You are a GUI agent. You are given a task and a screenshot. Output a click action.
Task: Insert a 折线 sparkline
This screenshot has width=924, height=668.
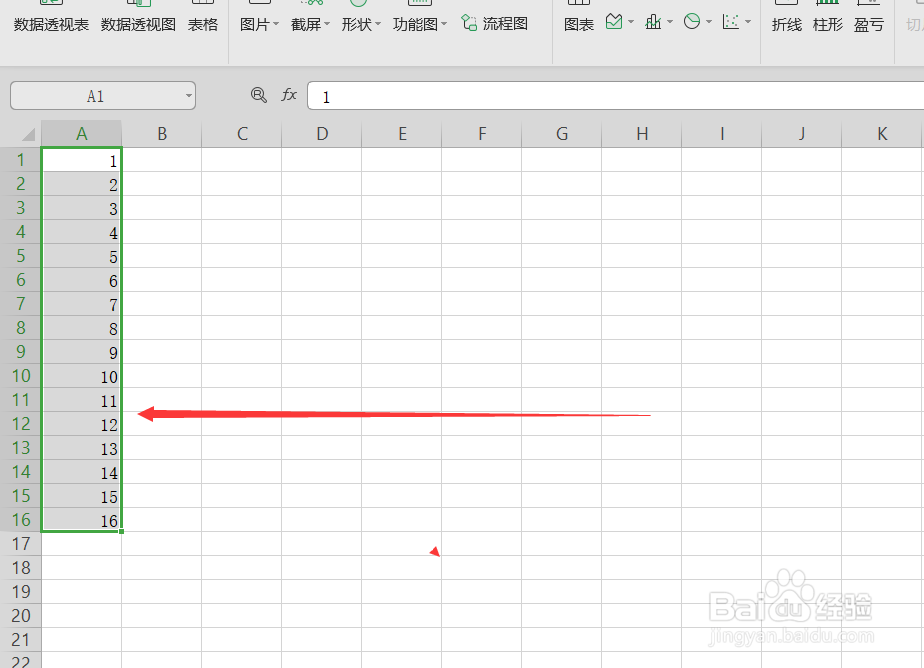click(787, 24)
